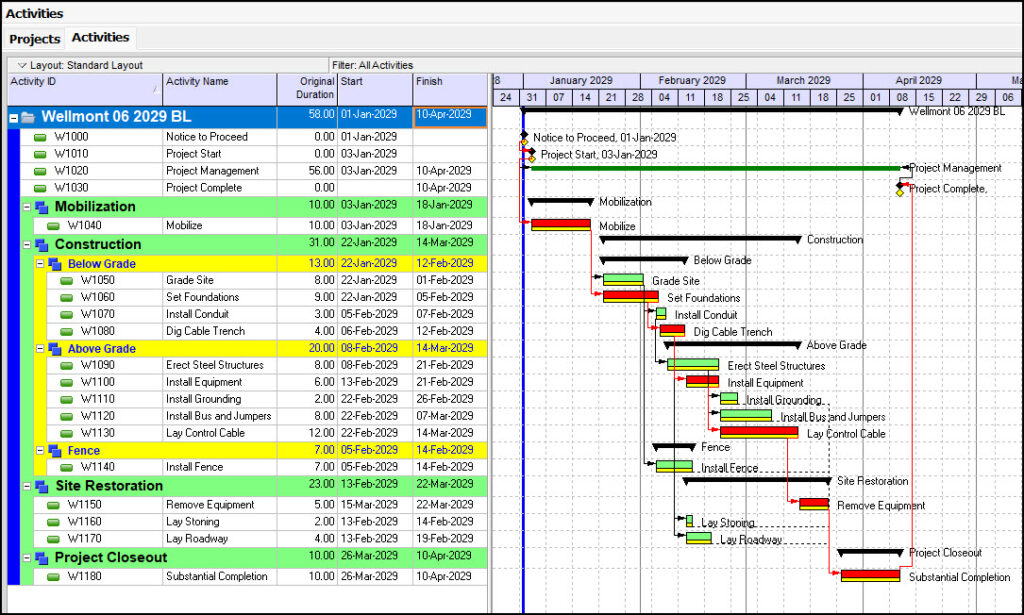Click the green Project Management Gantt bar

pyautogui.click(x=716, y=168)
